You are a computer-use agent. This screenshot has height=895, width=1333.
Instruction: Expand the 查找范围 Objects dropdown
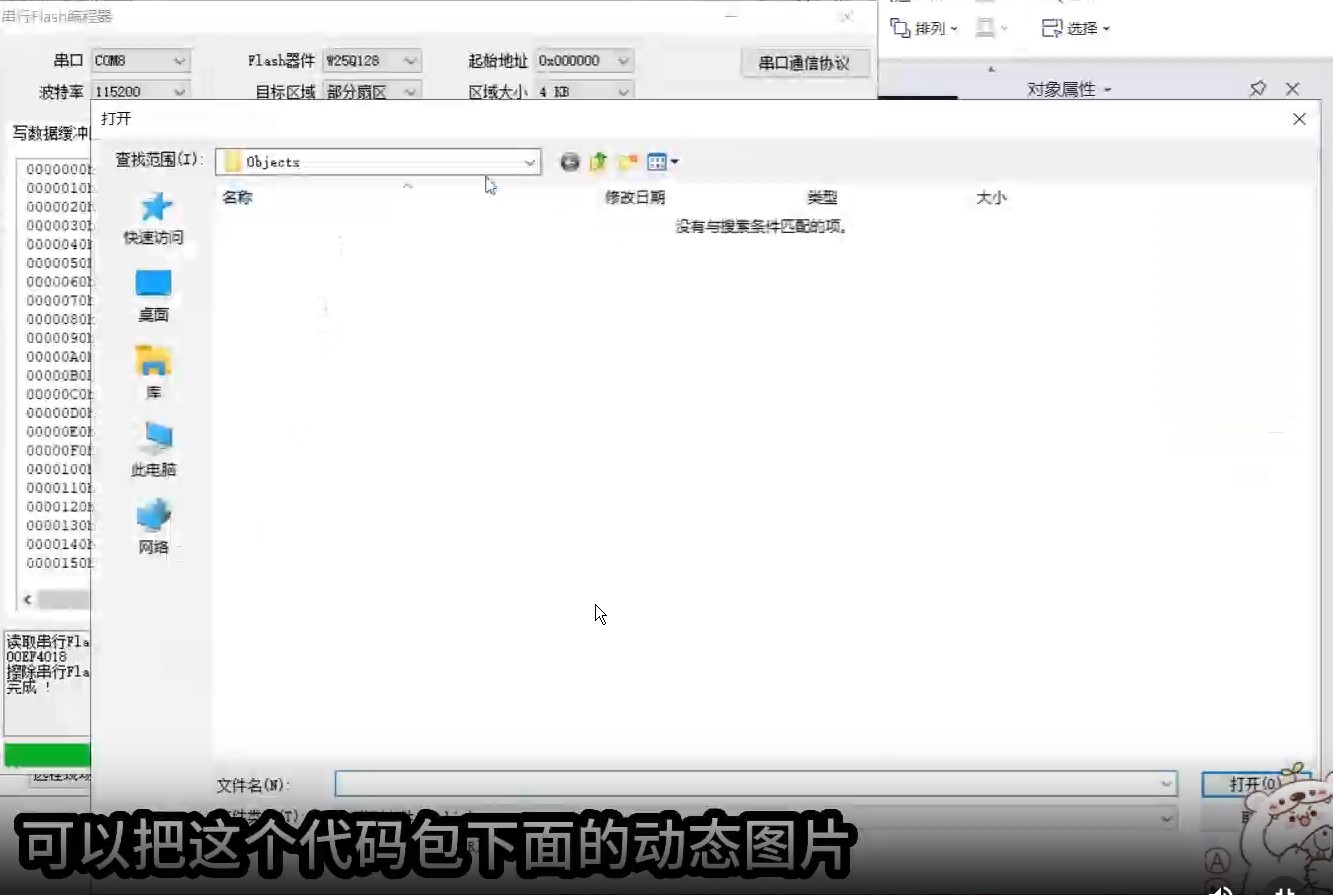point(530,162)
